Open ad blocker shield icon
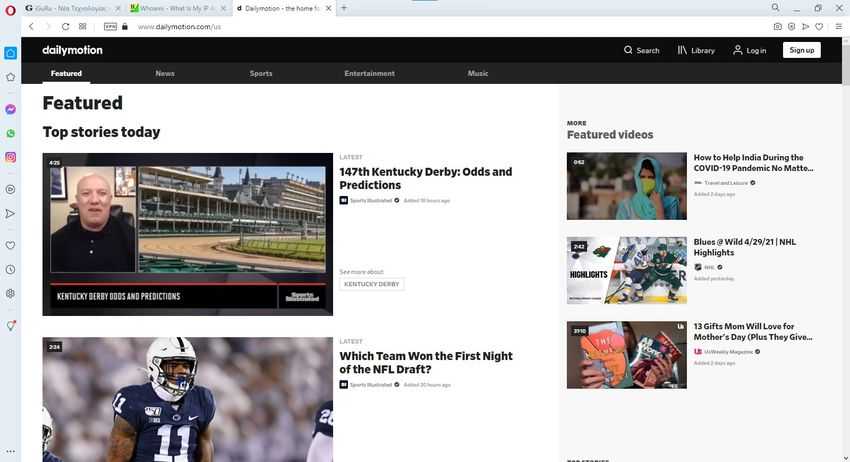 791,27
